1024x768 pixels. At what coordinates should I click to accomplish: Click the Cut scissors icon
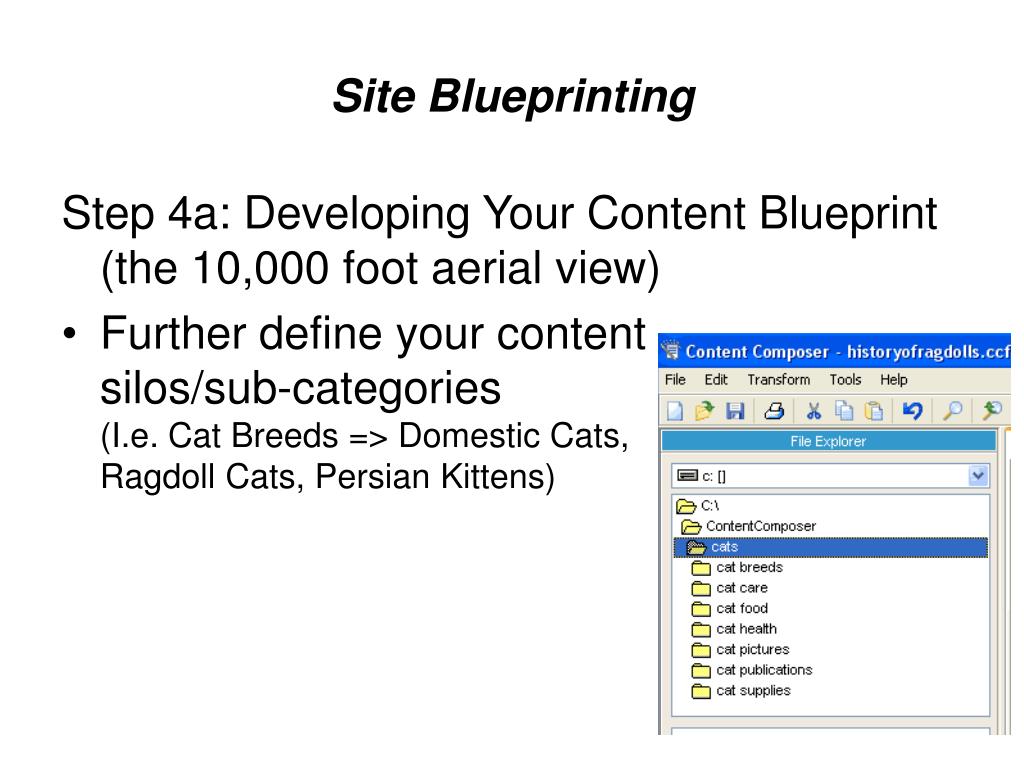point(813,411)
